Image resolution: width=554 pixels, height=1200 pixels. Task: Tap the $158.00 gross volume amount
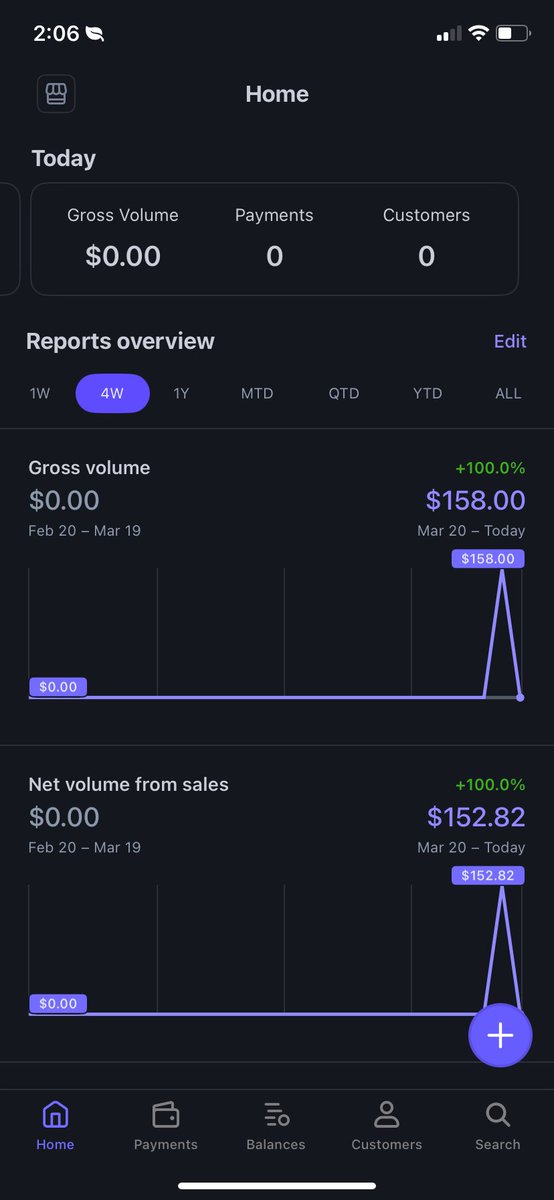click(x=475, y=500)
